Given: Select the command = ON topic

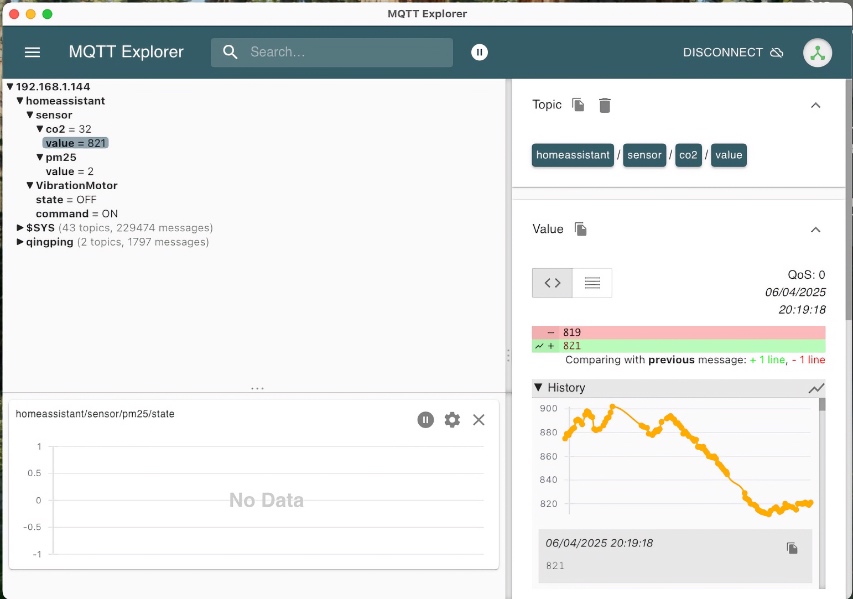Looking at the screenshot, I should (x=77, y=214).
